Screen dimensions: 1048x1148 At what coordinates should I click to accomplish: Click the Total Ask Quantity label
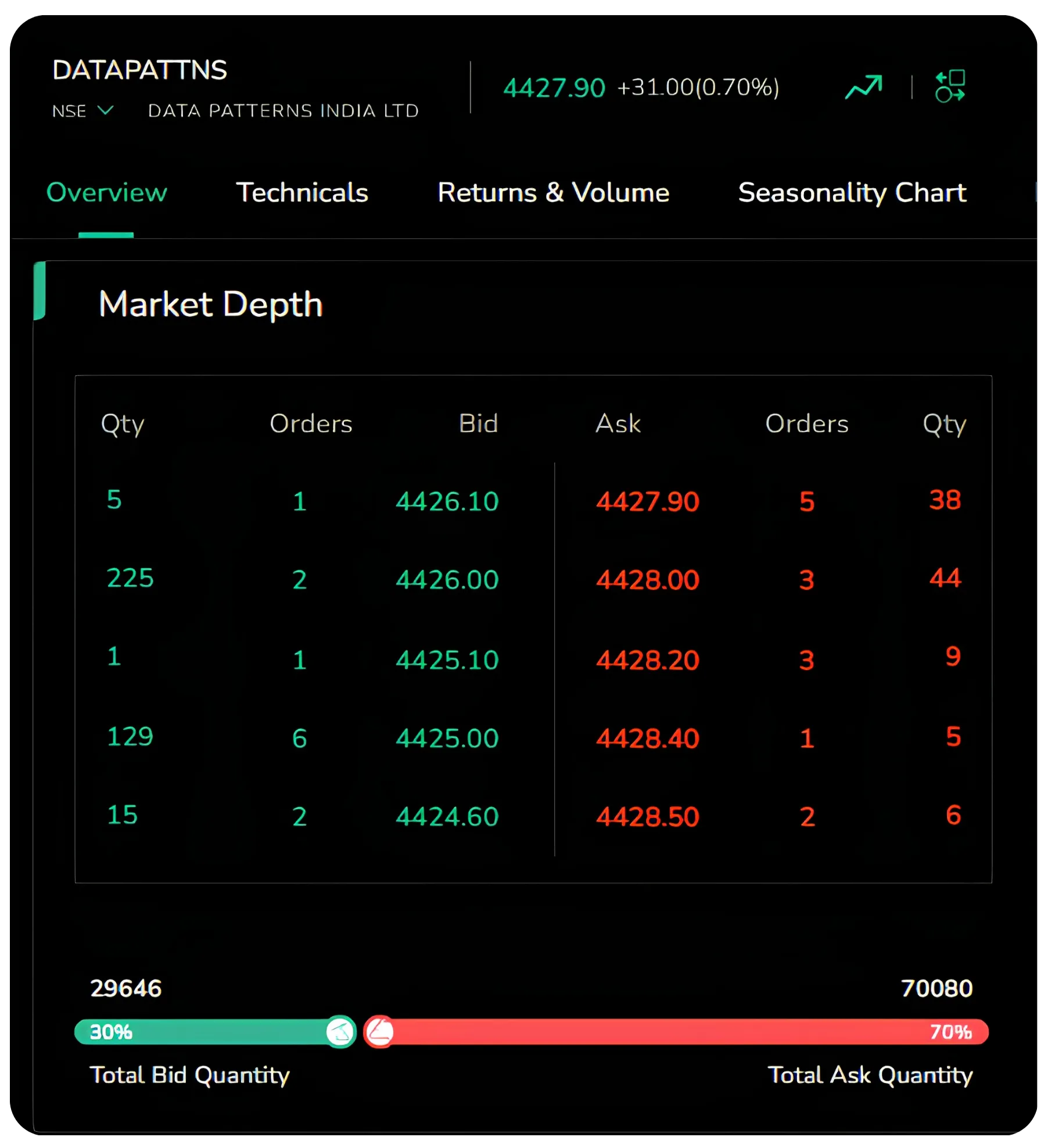pos(870,1075)
